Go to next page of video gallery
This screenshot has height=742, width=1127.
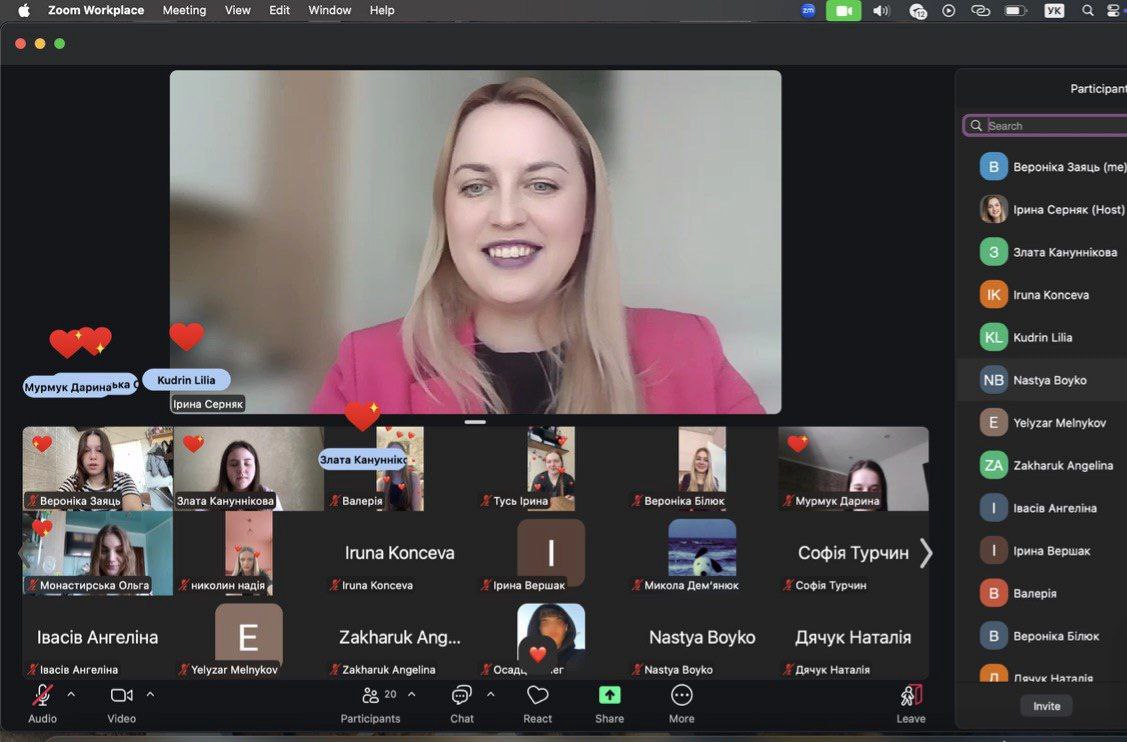tap(926, 553)
